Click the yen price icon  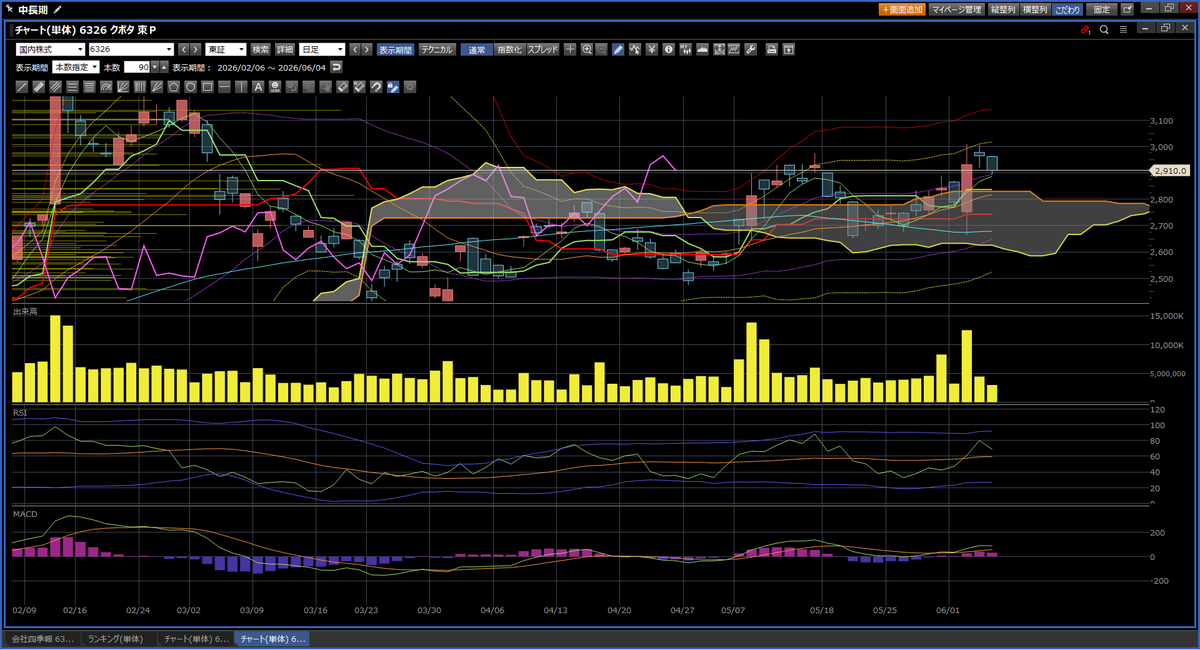coord(651,49)
